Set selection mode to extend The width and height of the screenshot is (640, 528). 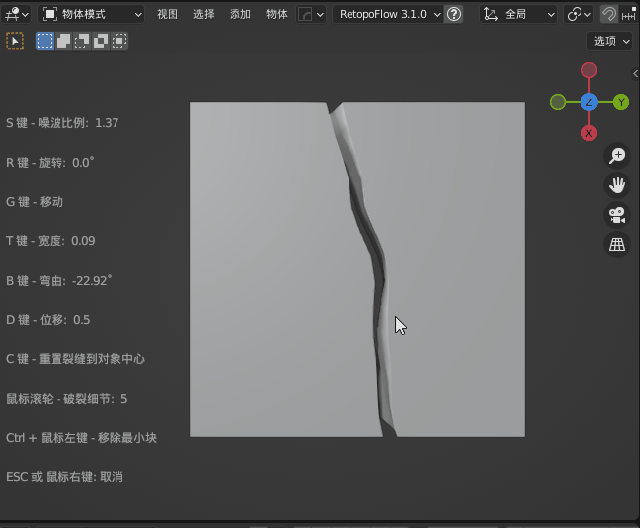point(63,41)
